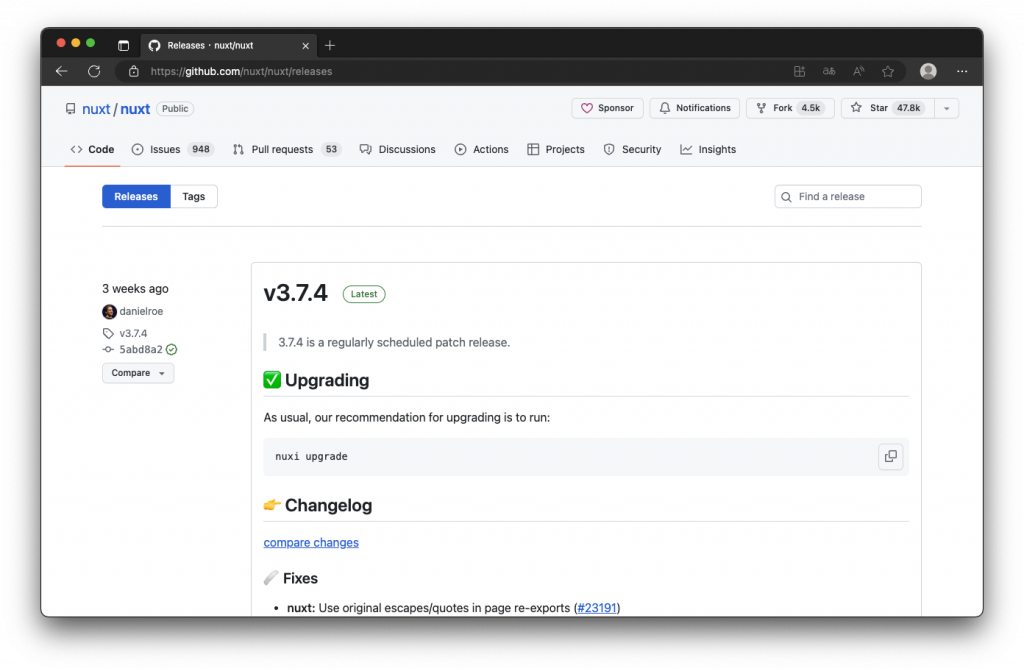Screen dimensions: 1024x671
Task: Open split screen icon in address bar
Action: coord(799,71)
